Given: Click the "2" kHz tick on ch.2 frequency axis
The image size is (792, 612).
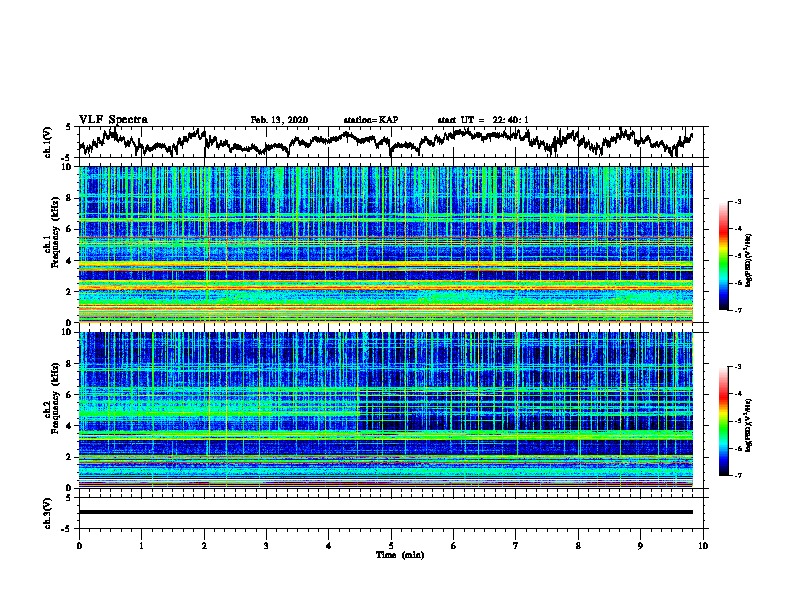Looking at the screenshot, I should coord(69,457).
